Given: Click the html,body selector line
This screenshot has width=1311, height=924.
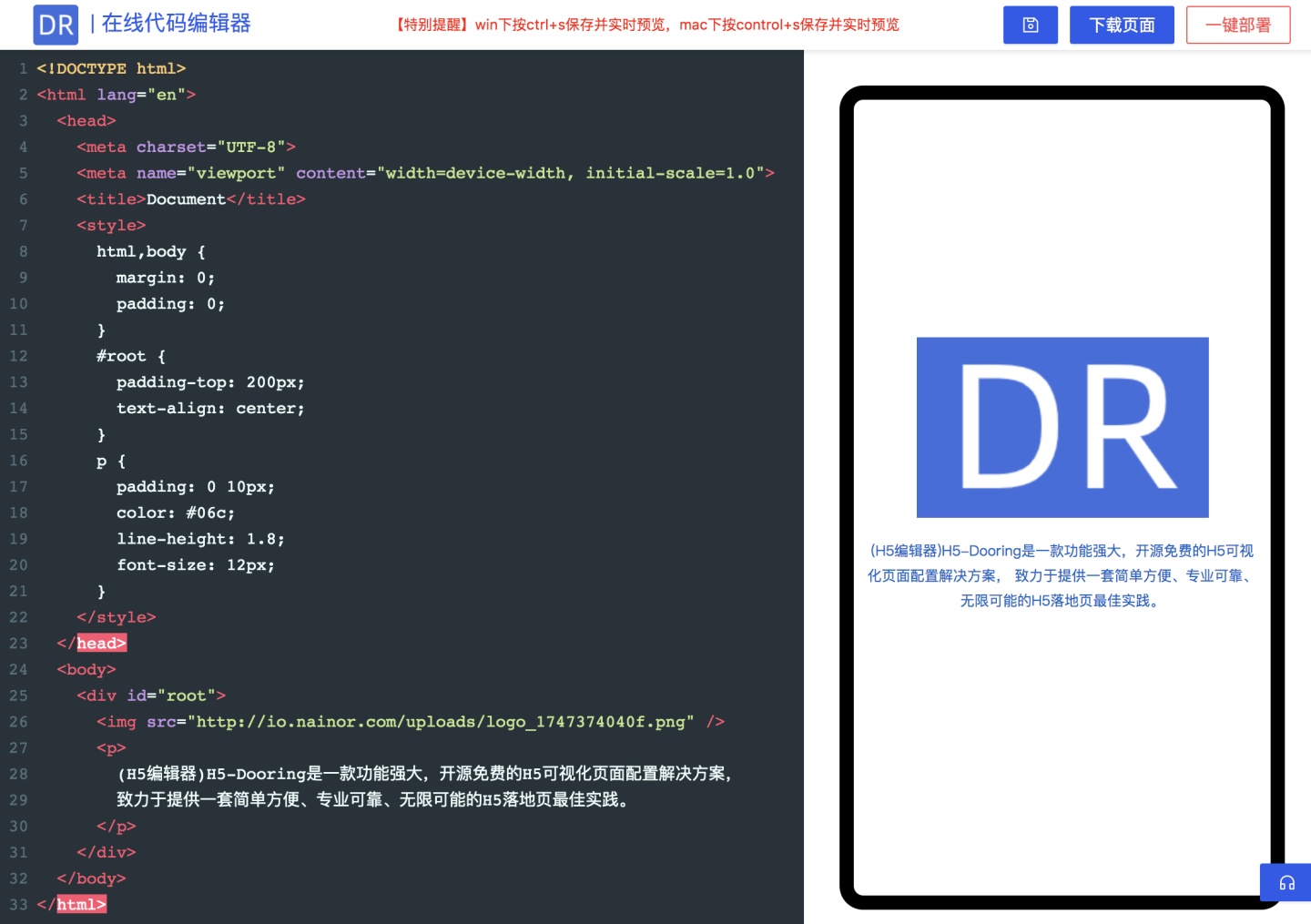Looking at the screenshot, I should coord(151,251).
